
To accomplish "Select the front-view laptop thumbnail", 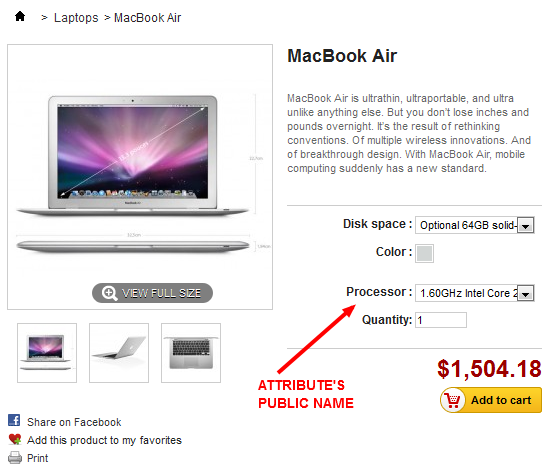I will [x=47, y=353].
